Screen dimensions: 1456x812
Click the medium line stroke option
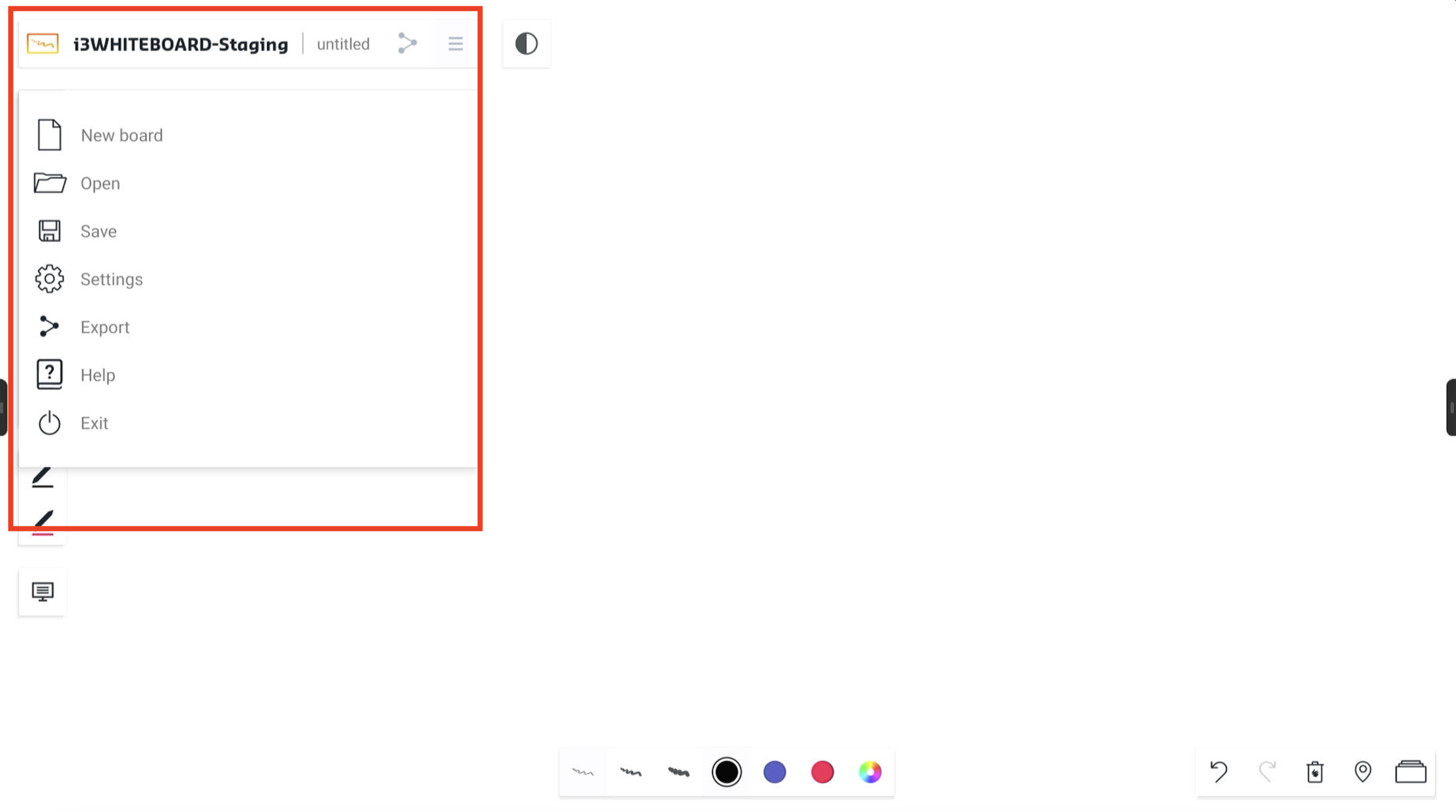click(630, 771)
